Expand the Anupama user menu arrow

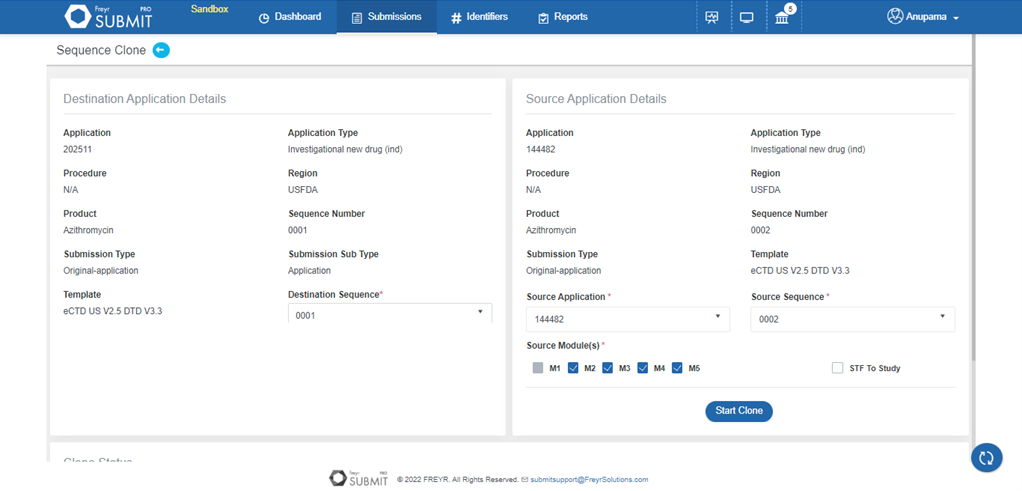point(956,18)
